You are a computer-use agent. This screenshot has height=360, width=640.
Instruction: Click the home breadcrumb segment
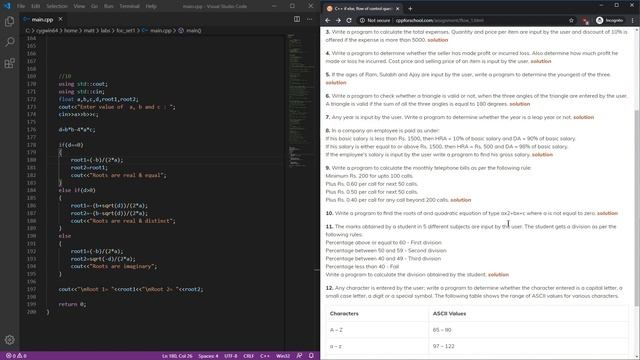click(x=70, y=30)
